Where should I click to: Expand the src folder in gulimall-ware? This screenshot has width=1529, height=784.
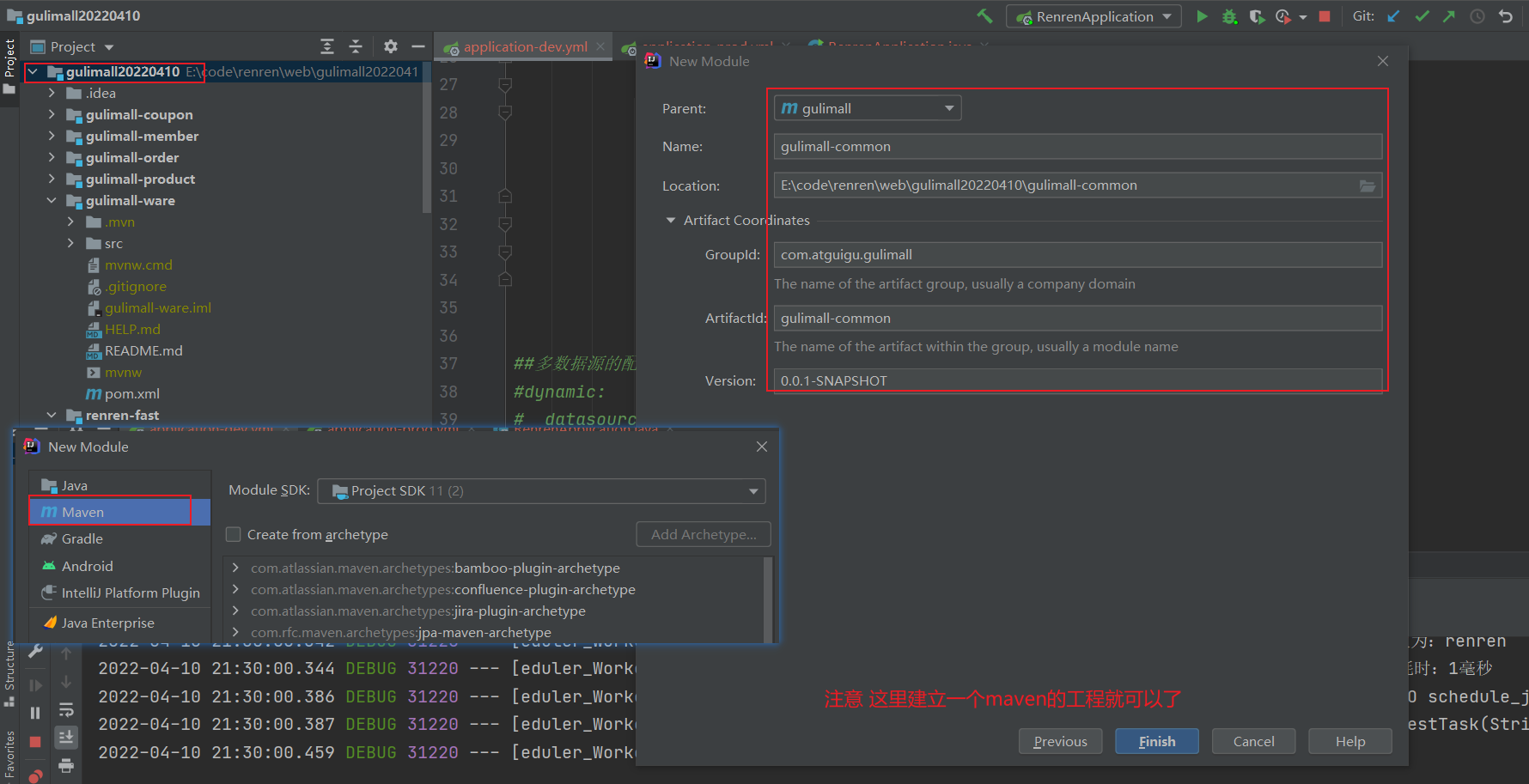(x=70, y=243)
